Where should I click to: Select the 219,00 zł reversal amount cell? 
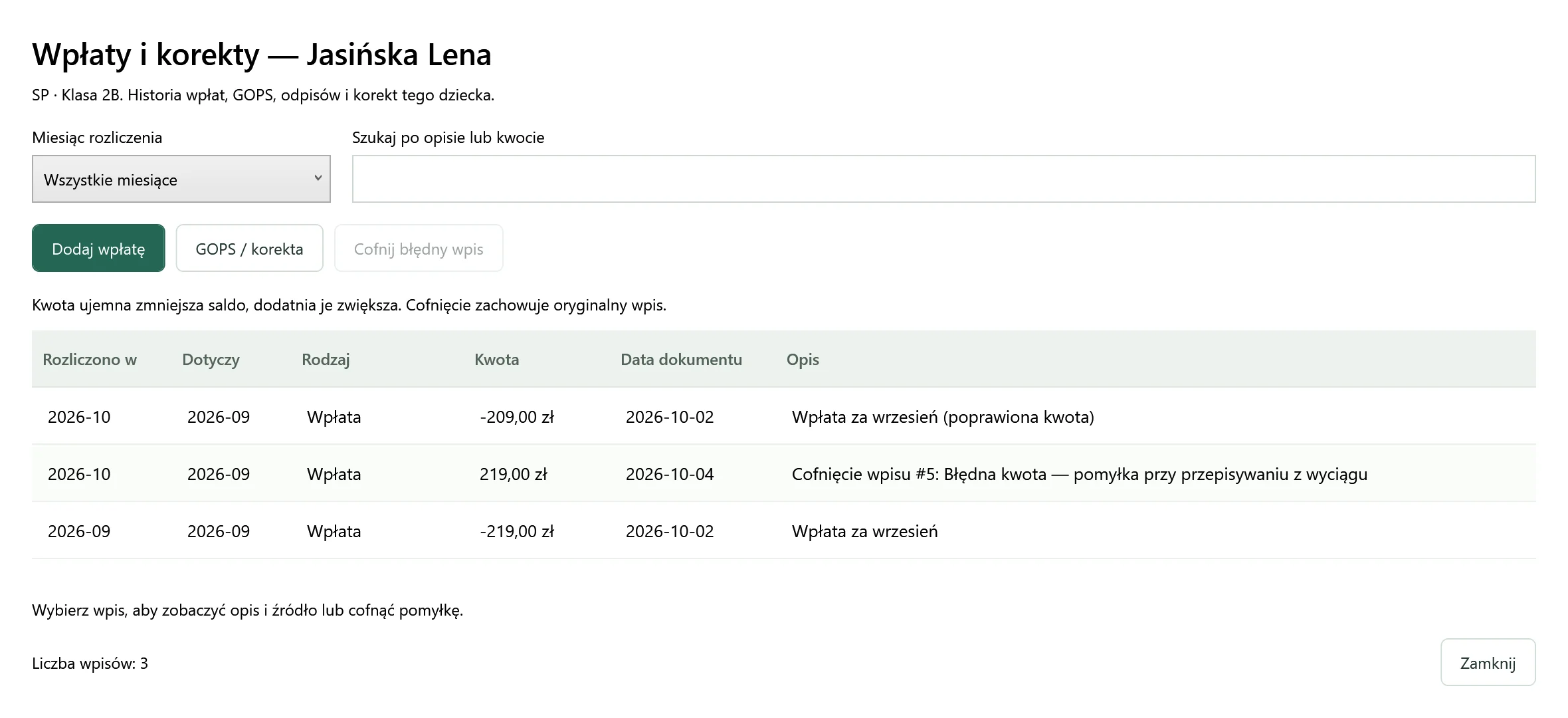click(514, 474)
